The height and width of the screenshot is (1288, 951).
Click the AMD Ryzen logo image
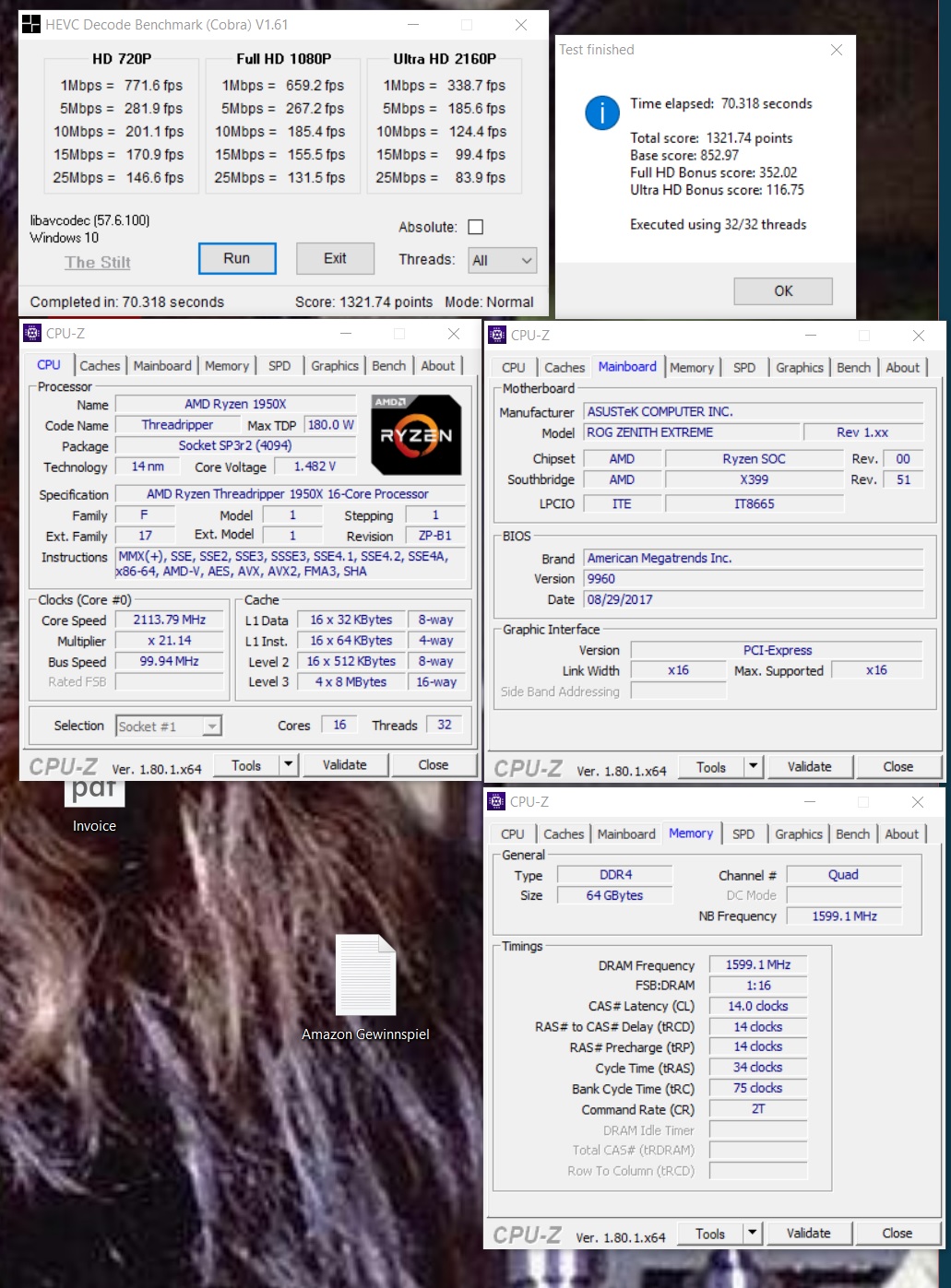416,434
